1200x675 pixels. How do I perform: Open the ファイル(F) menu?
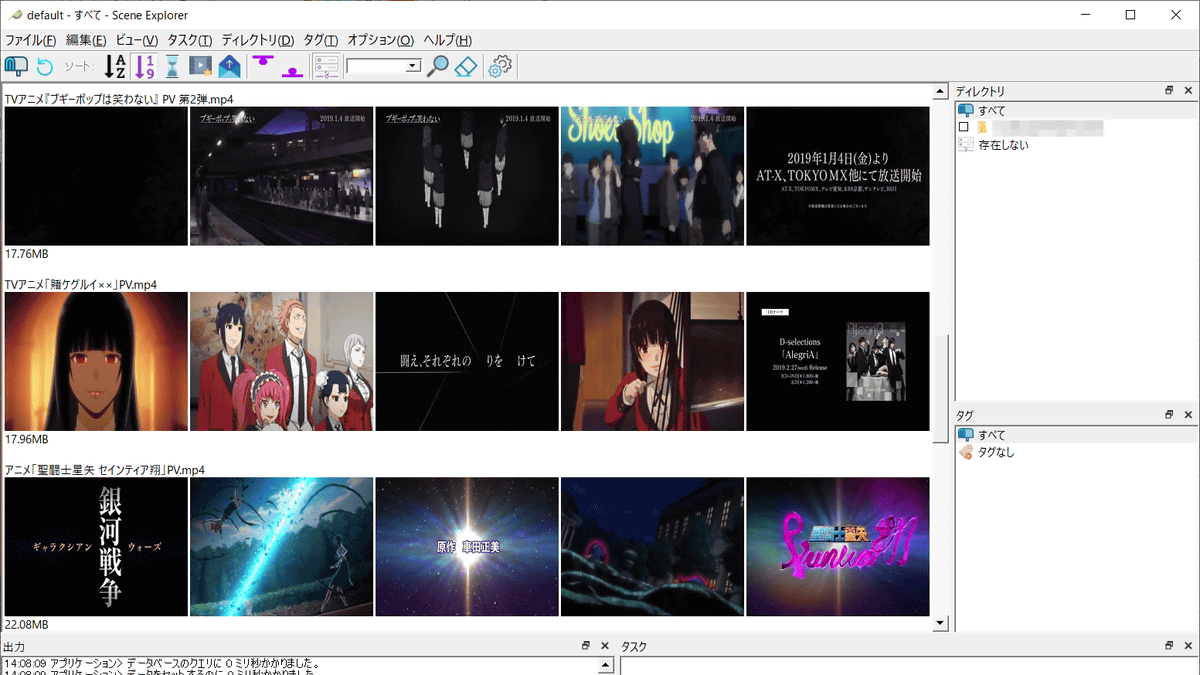pos(31,40)
